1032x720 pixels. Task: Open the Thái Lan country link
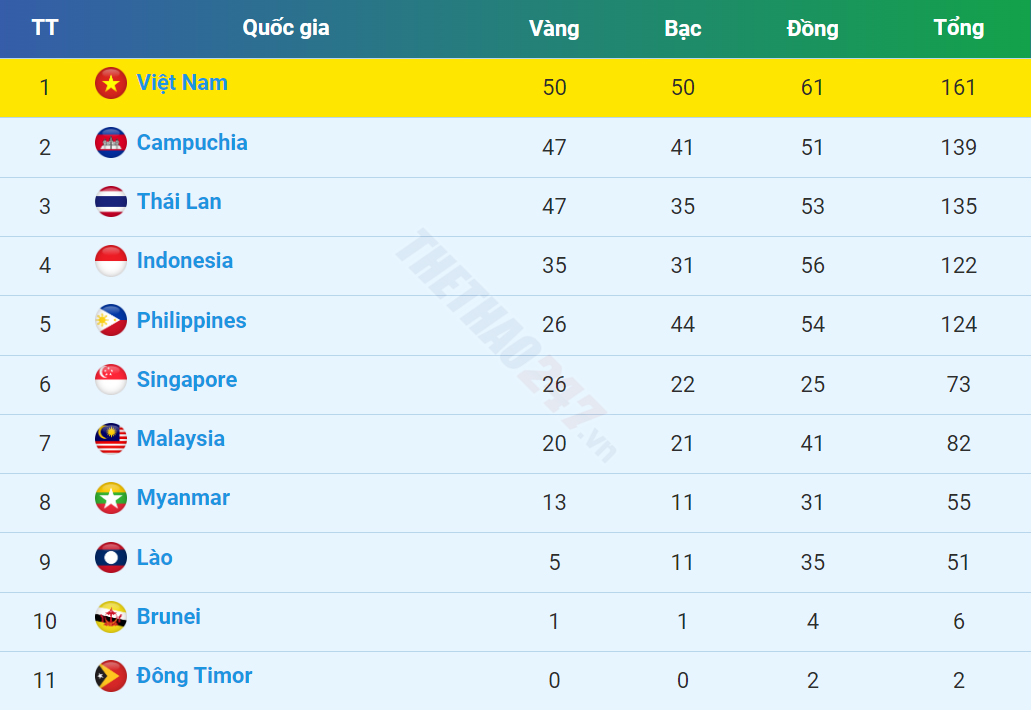(x=179, y=201)
